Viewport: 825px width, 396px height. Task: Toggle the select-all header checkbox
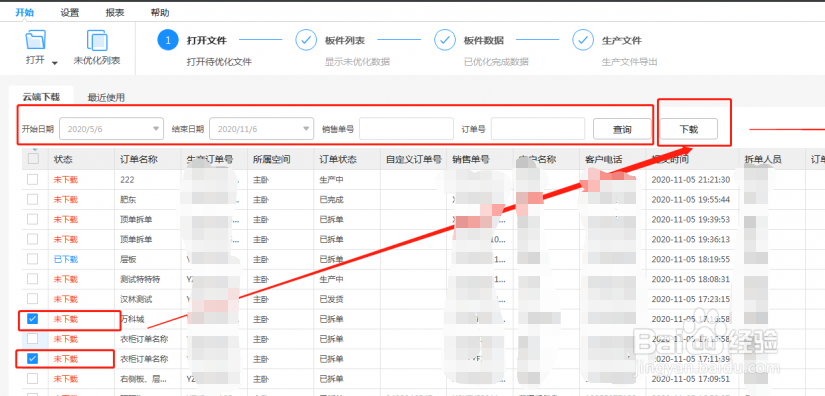click(x=33, y=159)
